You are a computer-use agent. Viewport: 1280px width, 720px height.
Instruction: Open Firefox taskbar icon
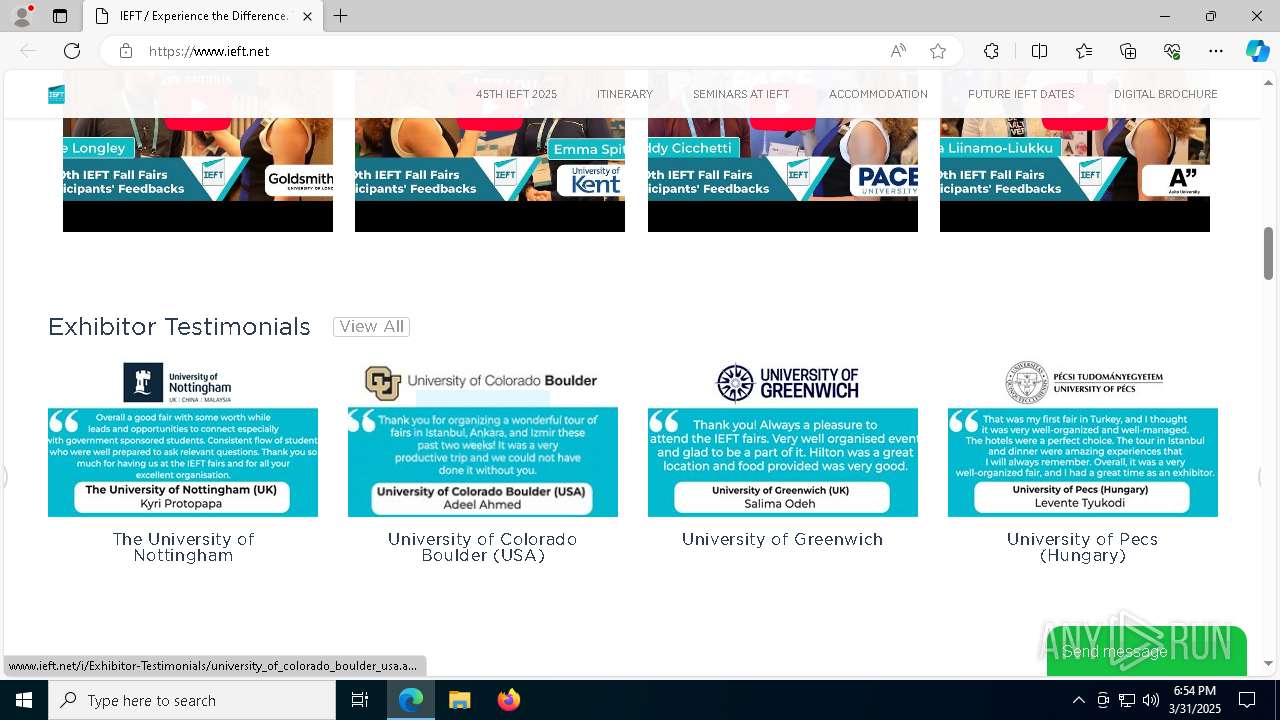pyautogui.click(x=508, y=700)
